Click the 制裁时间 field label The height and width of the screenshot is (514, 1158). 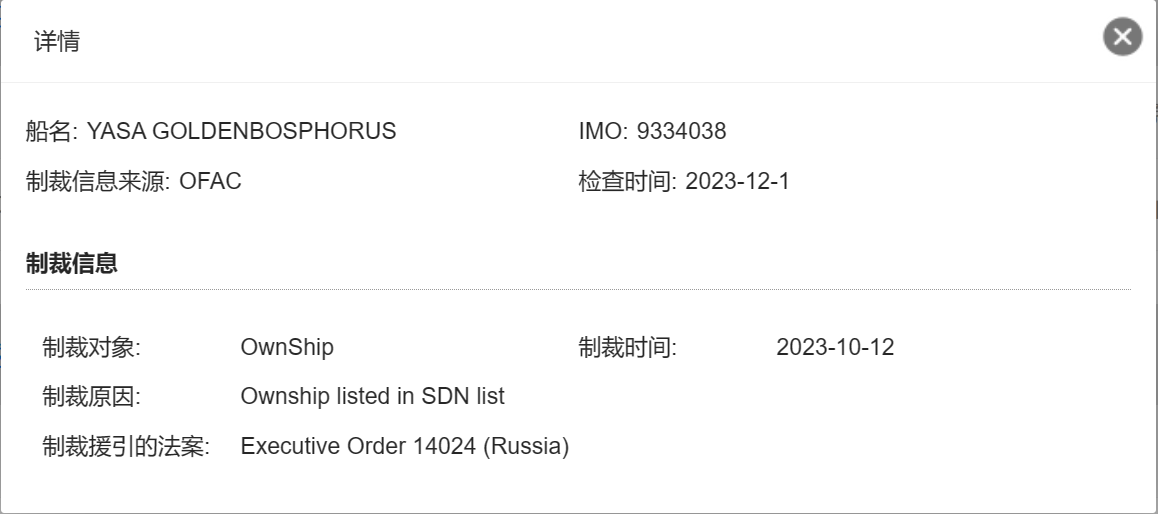(x=627, y=347)
